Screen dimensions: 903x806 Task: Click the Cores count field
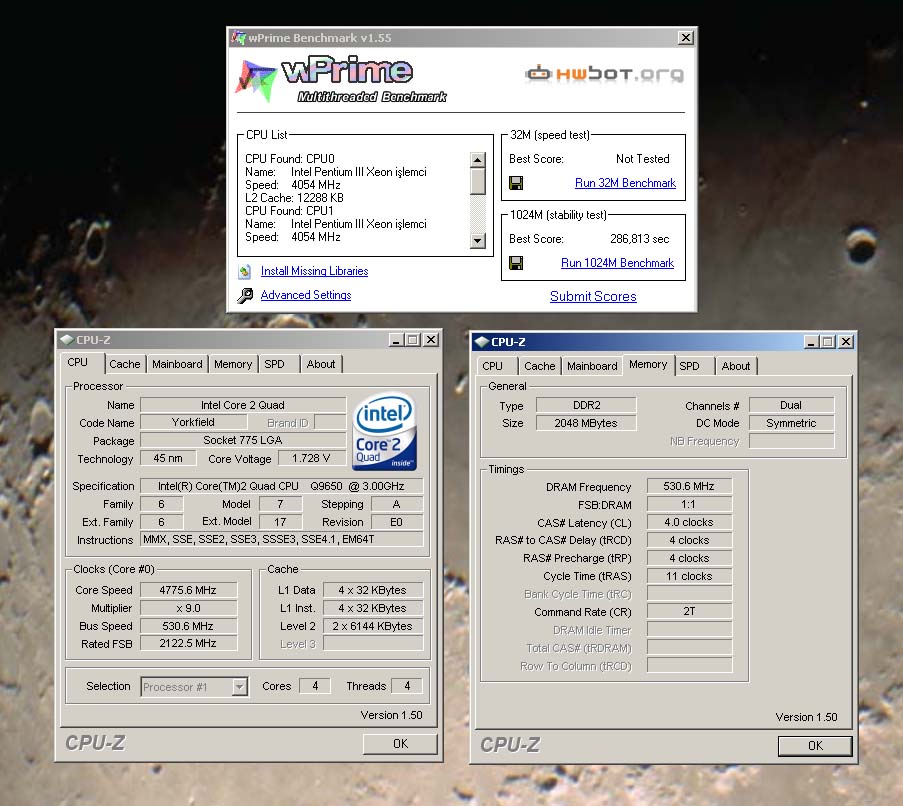(315, 686)
